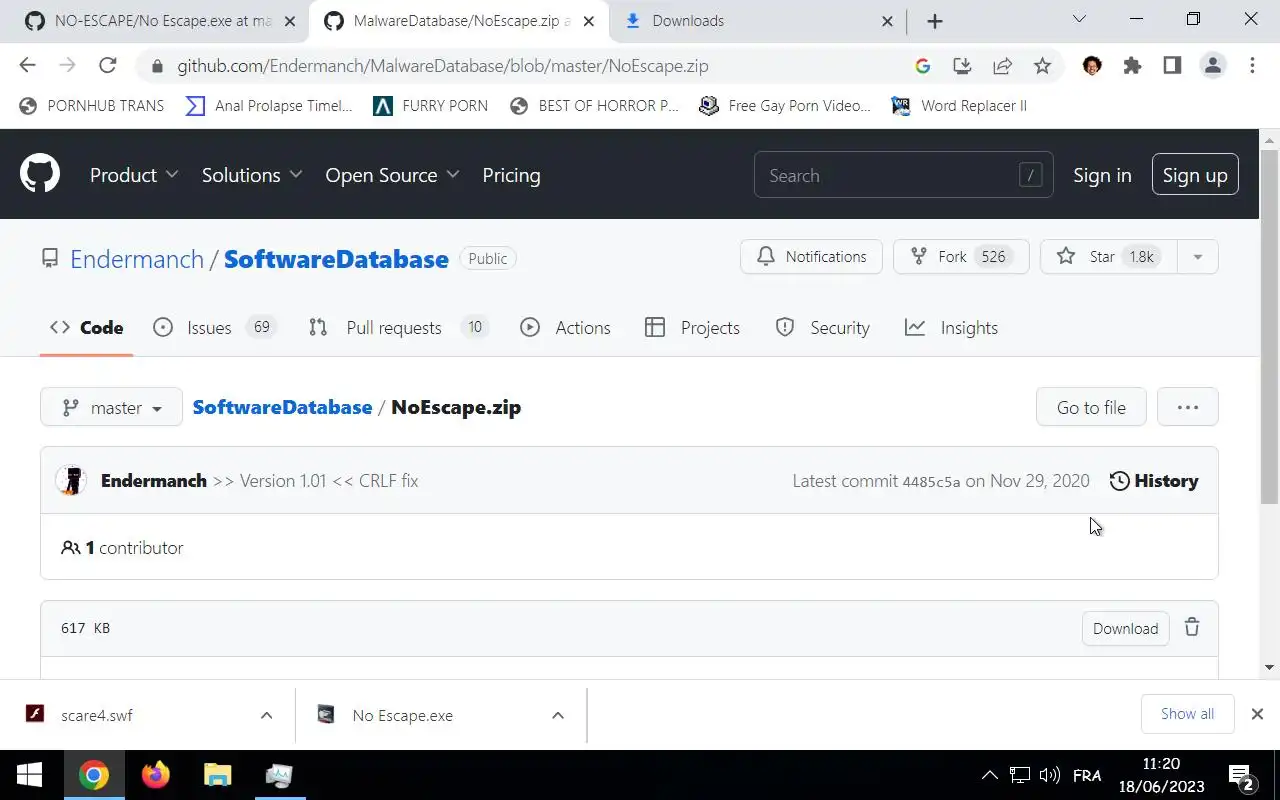The image size is (1280, 800).
Task: Open the Pricing page
Action: tap(511, 175)
